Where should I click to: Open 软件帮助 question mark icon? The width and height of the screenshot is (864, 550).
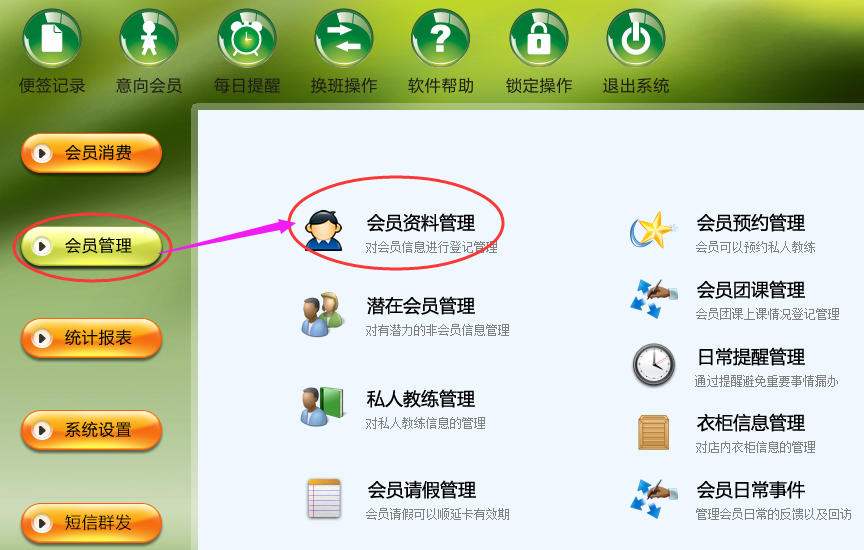440,38
